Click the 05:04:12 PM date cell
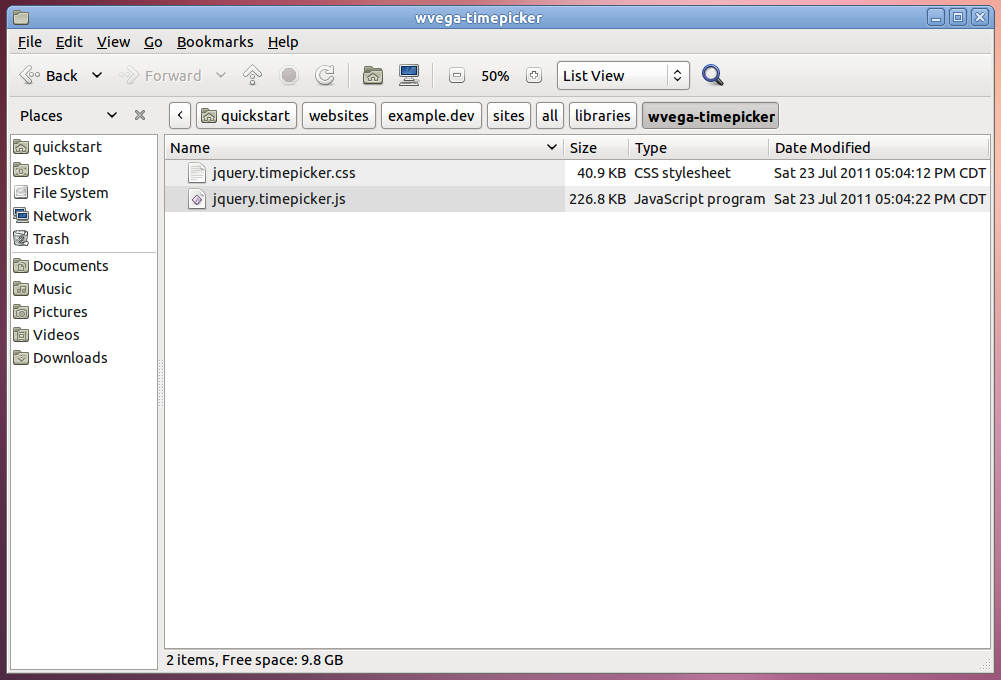 pyautogui.click(x=880, y=173)
